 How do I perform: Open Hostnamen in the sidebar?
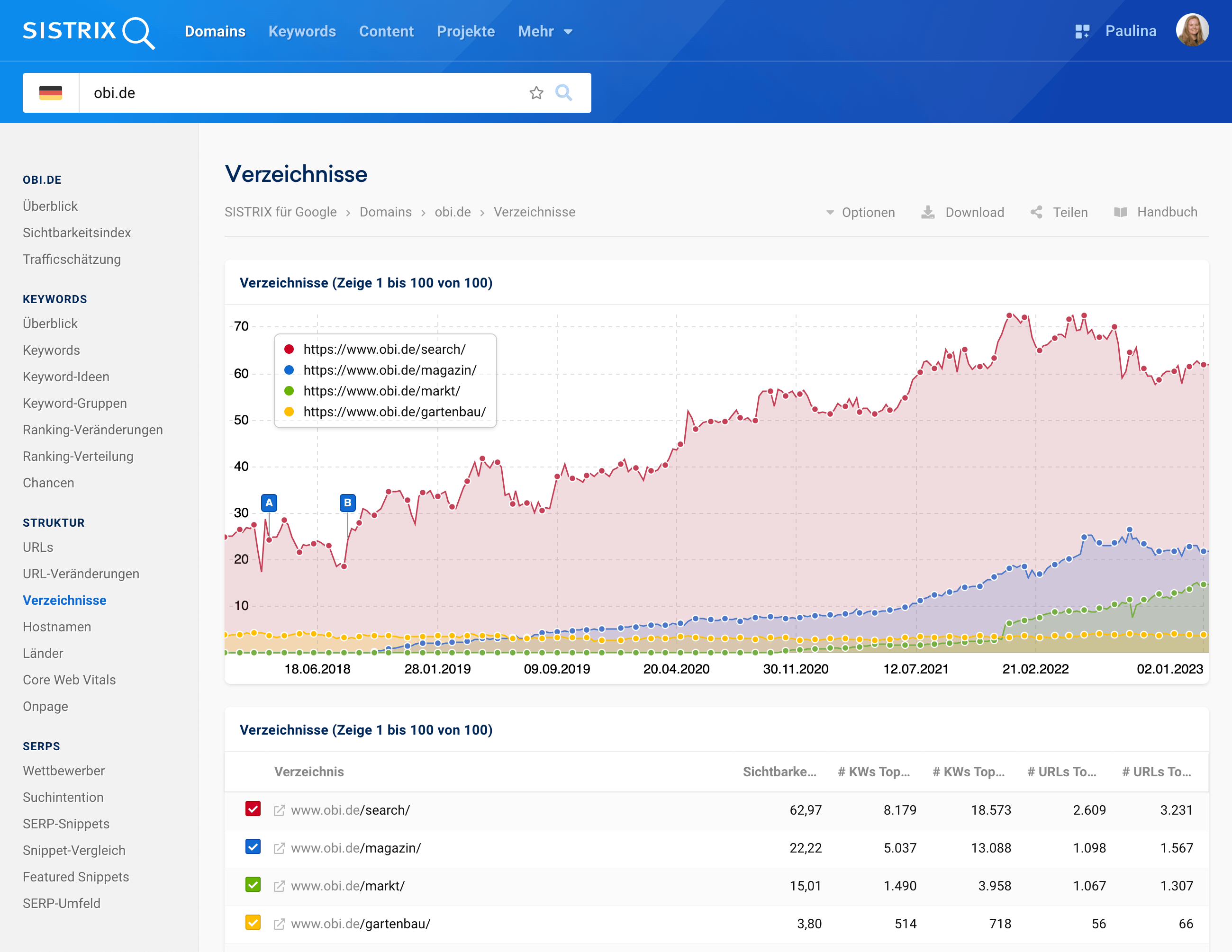point(57,627)
